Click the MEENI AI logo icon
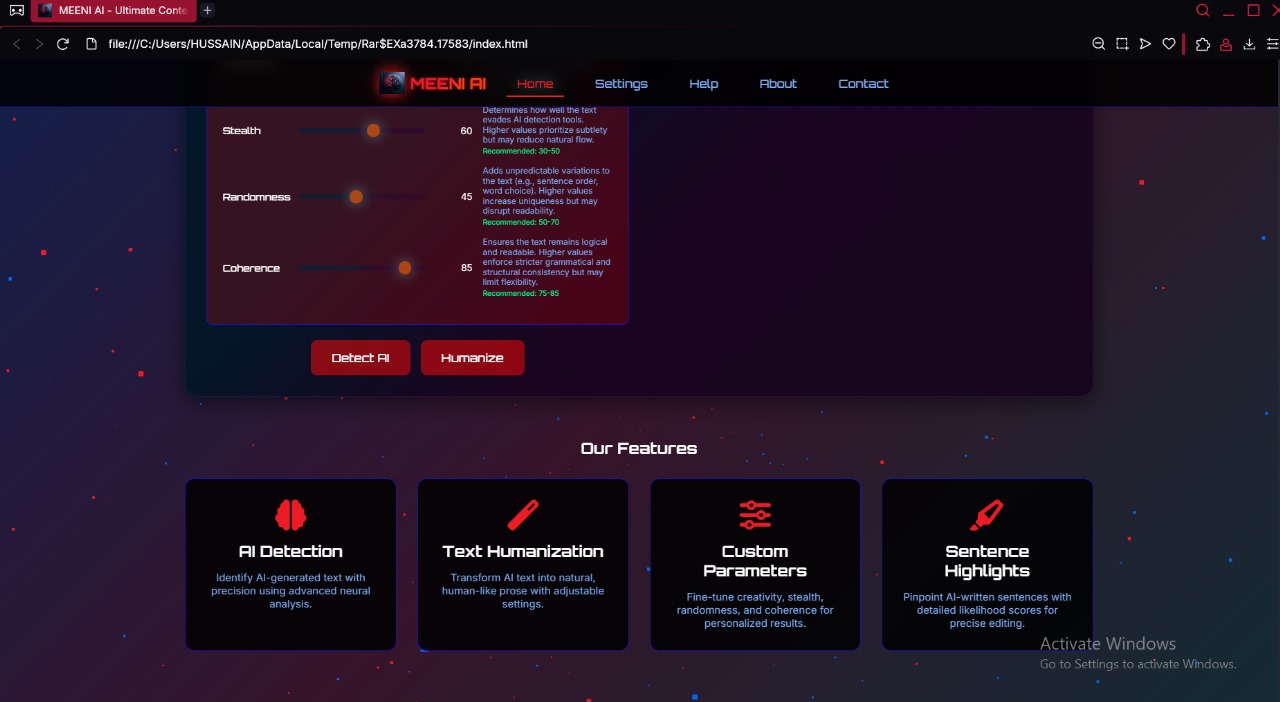Image resolution: width=1280 pixels, height=702 pixels. tap(393, 83)
